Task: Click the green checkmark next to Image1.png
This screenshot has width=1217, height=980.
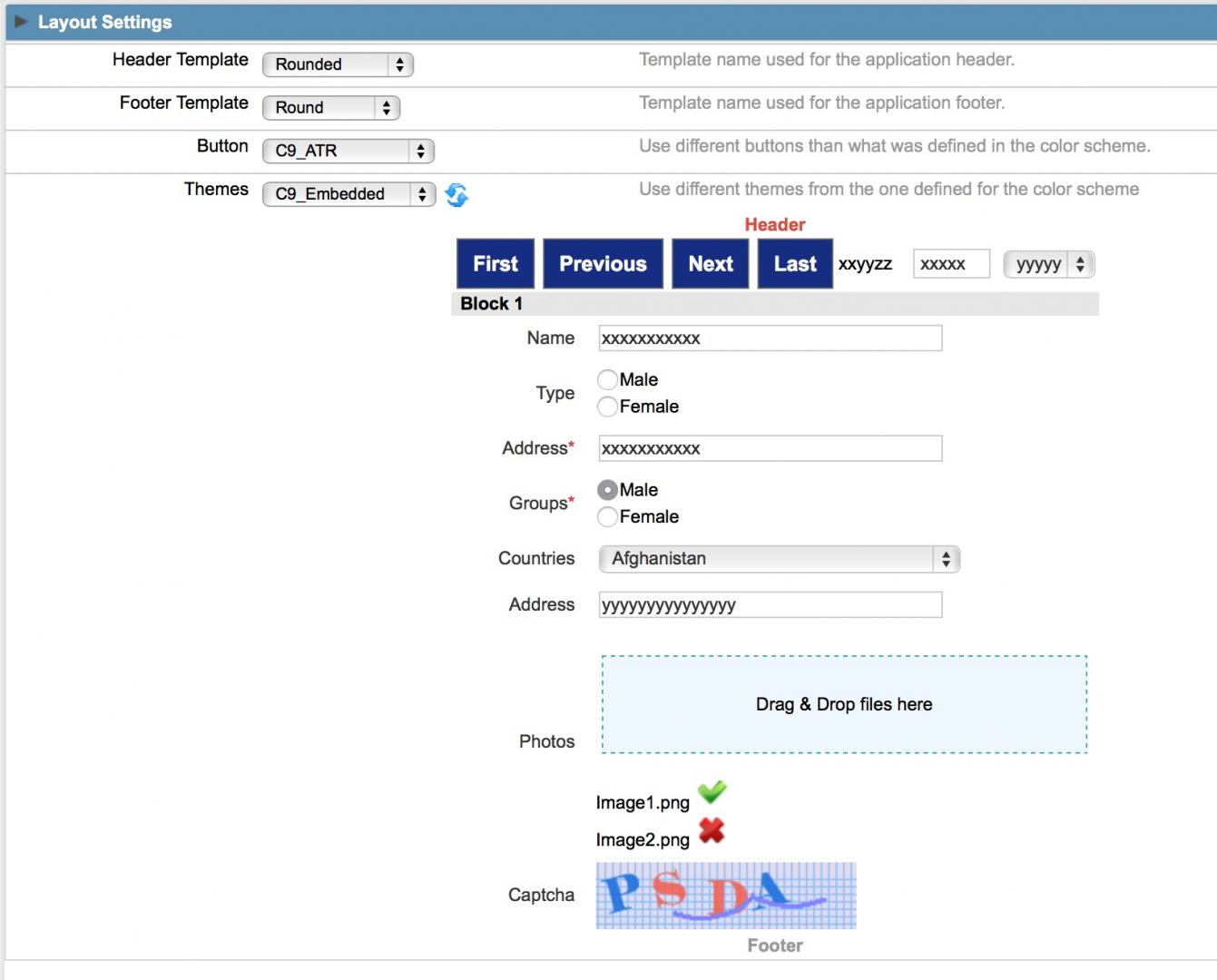Action: tap(713, 792)
